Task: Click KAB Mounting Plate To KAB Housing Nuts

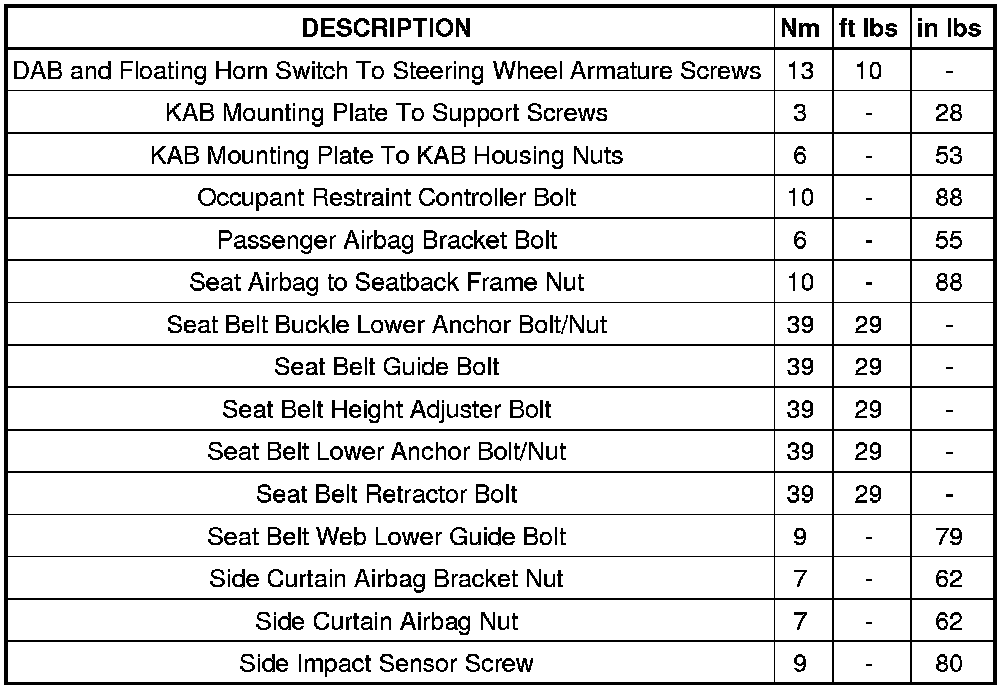Action: 386,155
